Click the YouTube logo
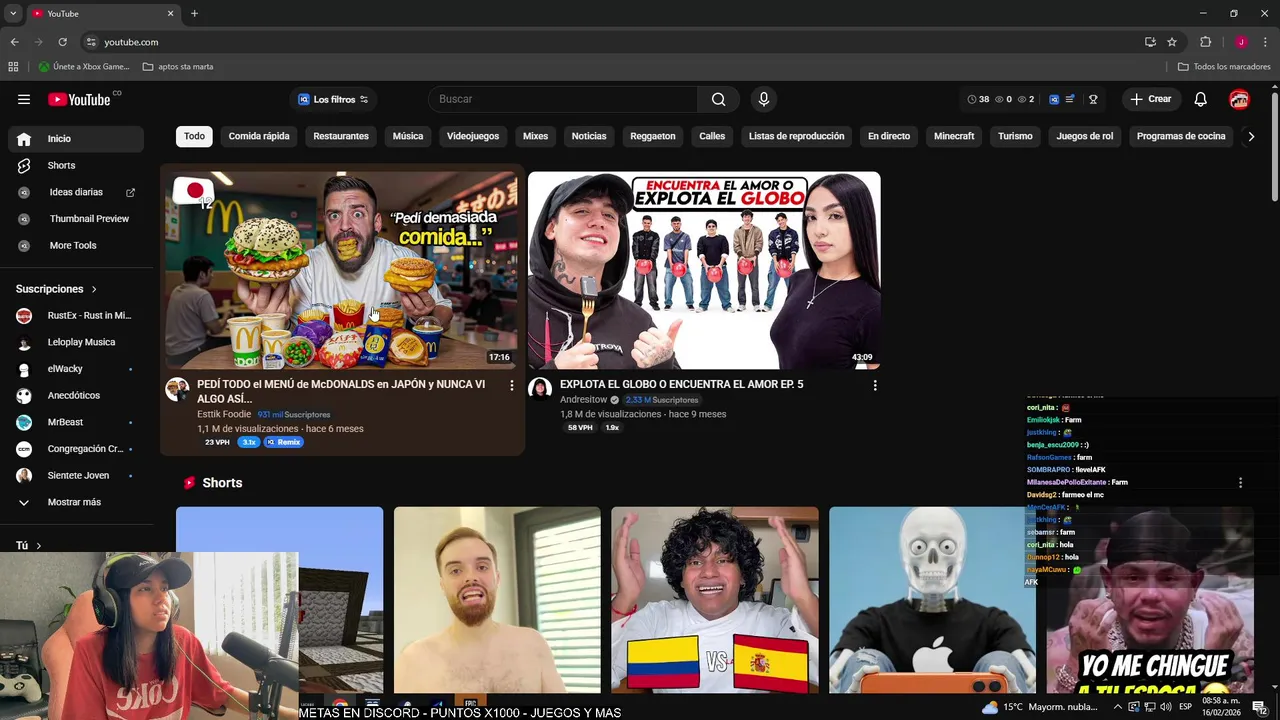1280x720 pixels. (79, 99)
